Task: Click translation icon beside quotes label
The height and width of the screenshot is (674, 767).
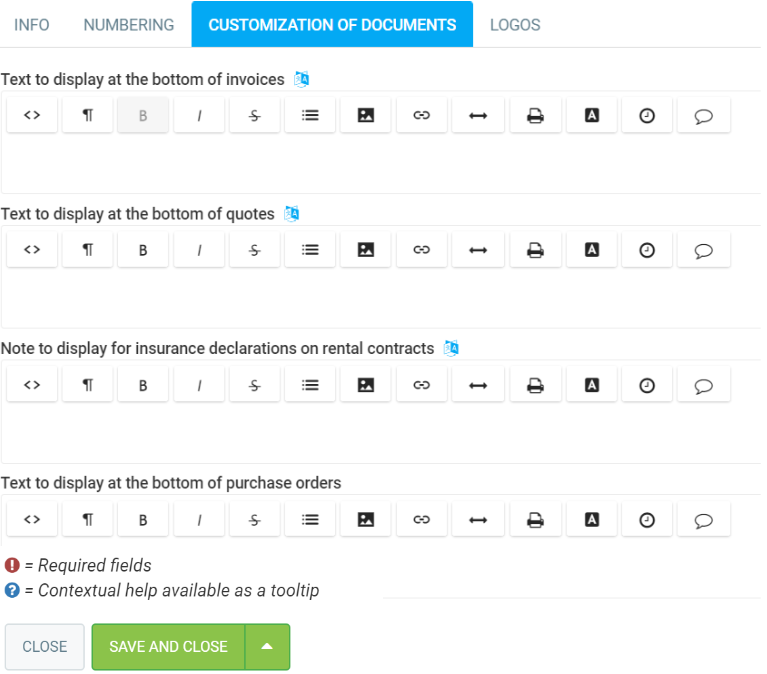Action: click(x=292, y=214)
